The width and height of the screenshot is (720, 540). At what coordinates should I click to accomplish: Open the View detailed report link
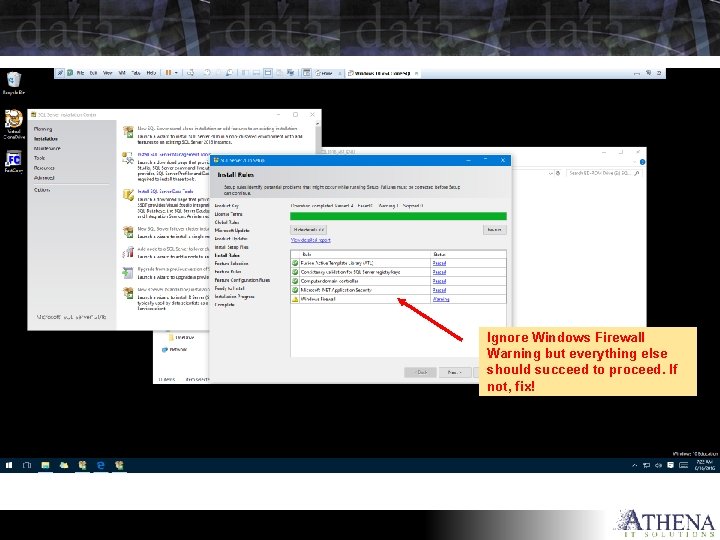(x=310, y=240)
